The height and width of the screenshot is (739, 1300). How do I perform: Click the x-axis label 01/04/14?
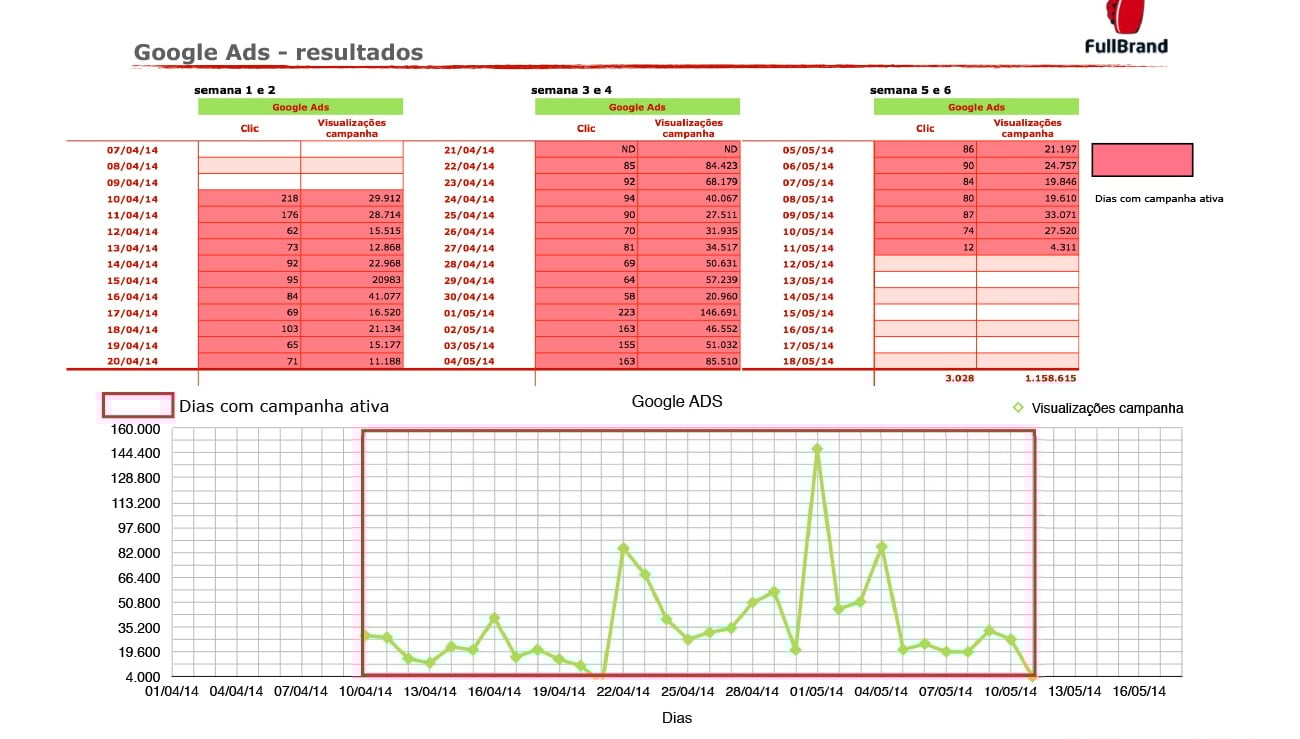172,691
